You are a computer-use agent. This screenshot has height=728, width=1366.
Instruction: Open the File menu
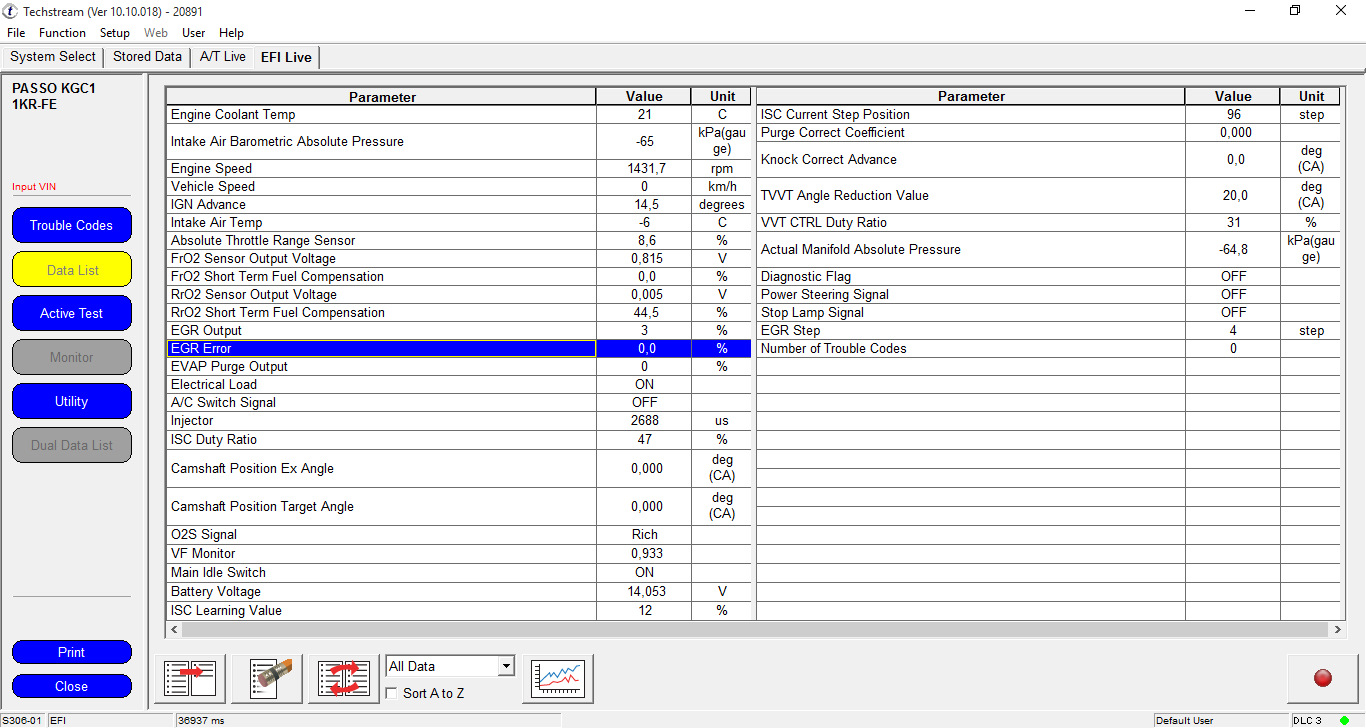(16, 33)
